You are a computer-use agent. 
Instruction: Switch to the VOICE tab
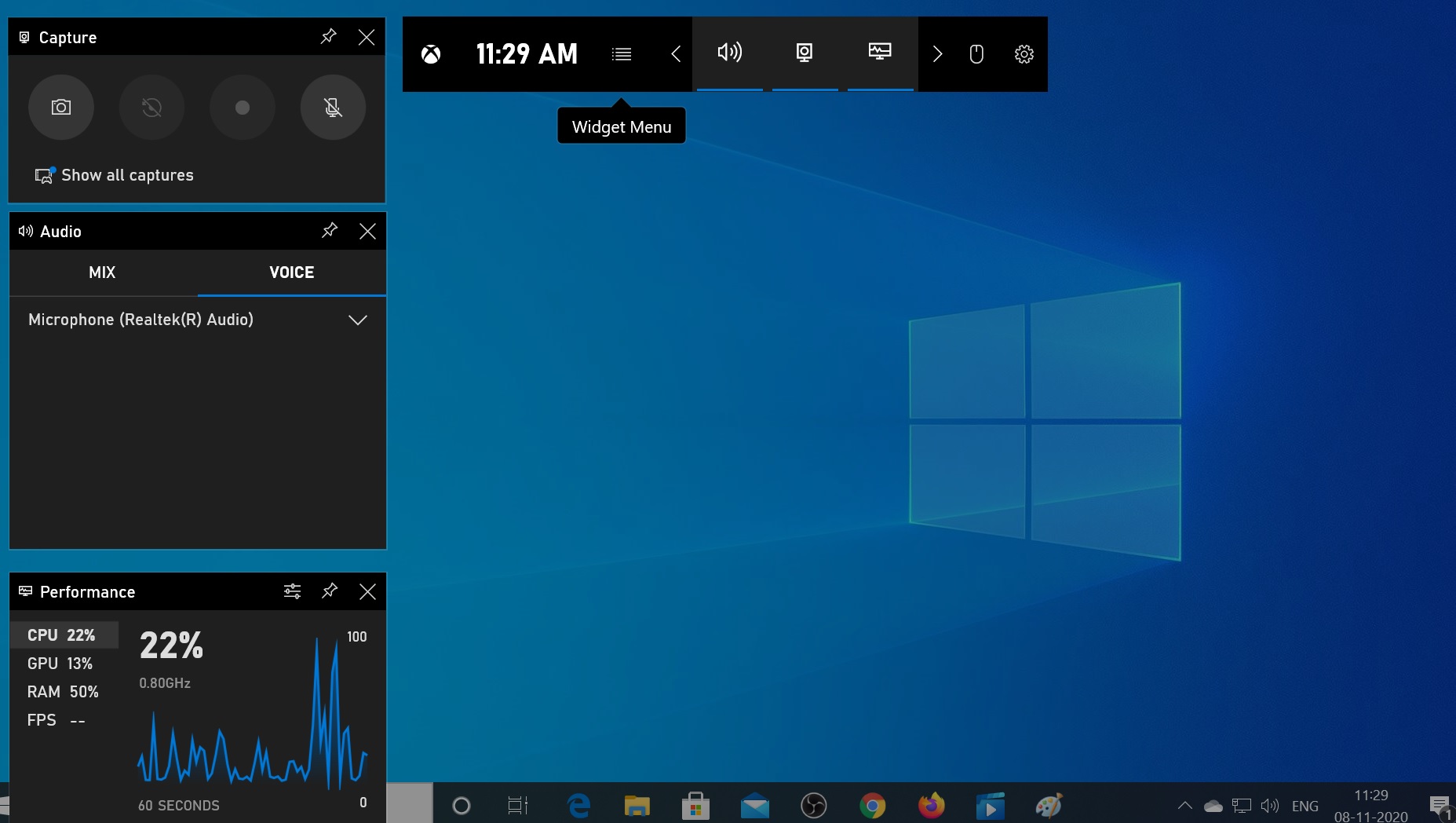coord(292,273)
